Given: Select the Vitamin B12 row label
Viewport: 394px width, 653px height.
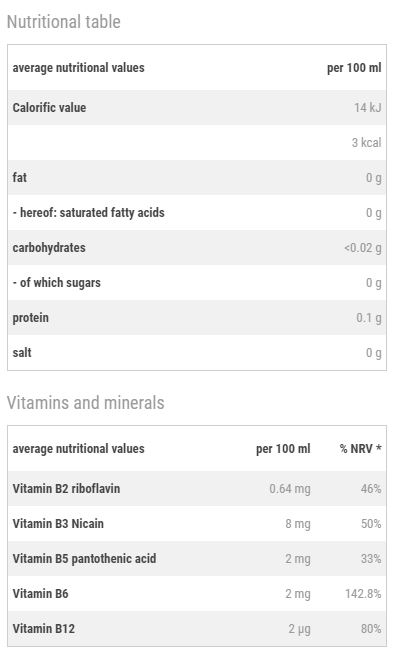Looking at the screenshot, I should click(43, 628).
